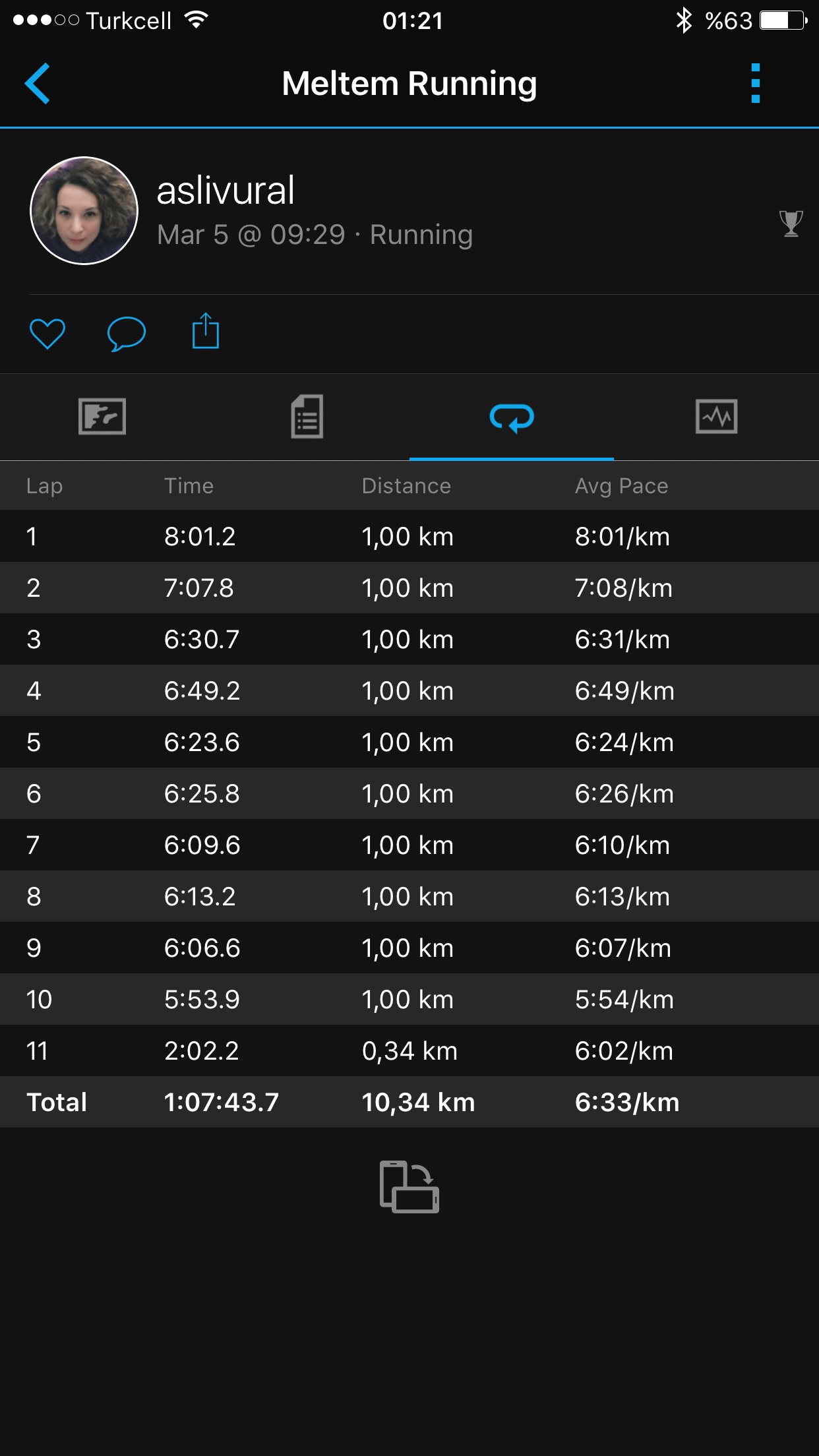819x1456 pixels.
Task: Tap the blue back arrow
Action: pyautogui.click(x=38, y=84)
